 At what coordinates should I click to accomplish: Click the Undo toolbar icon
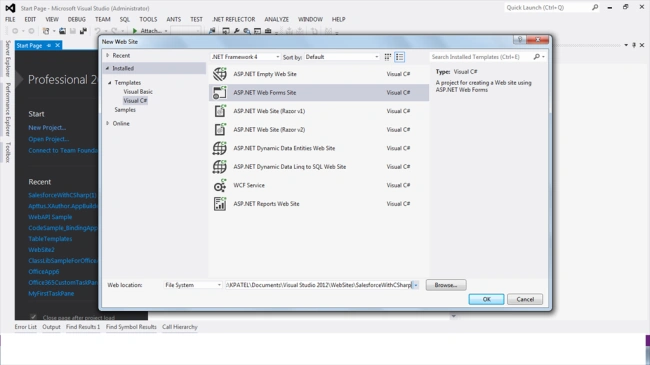tap(97, 31)
